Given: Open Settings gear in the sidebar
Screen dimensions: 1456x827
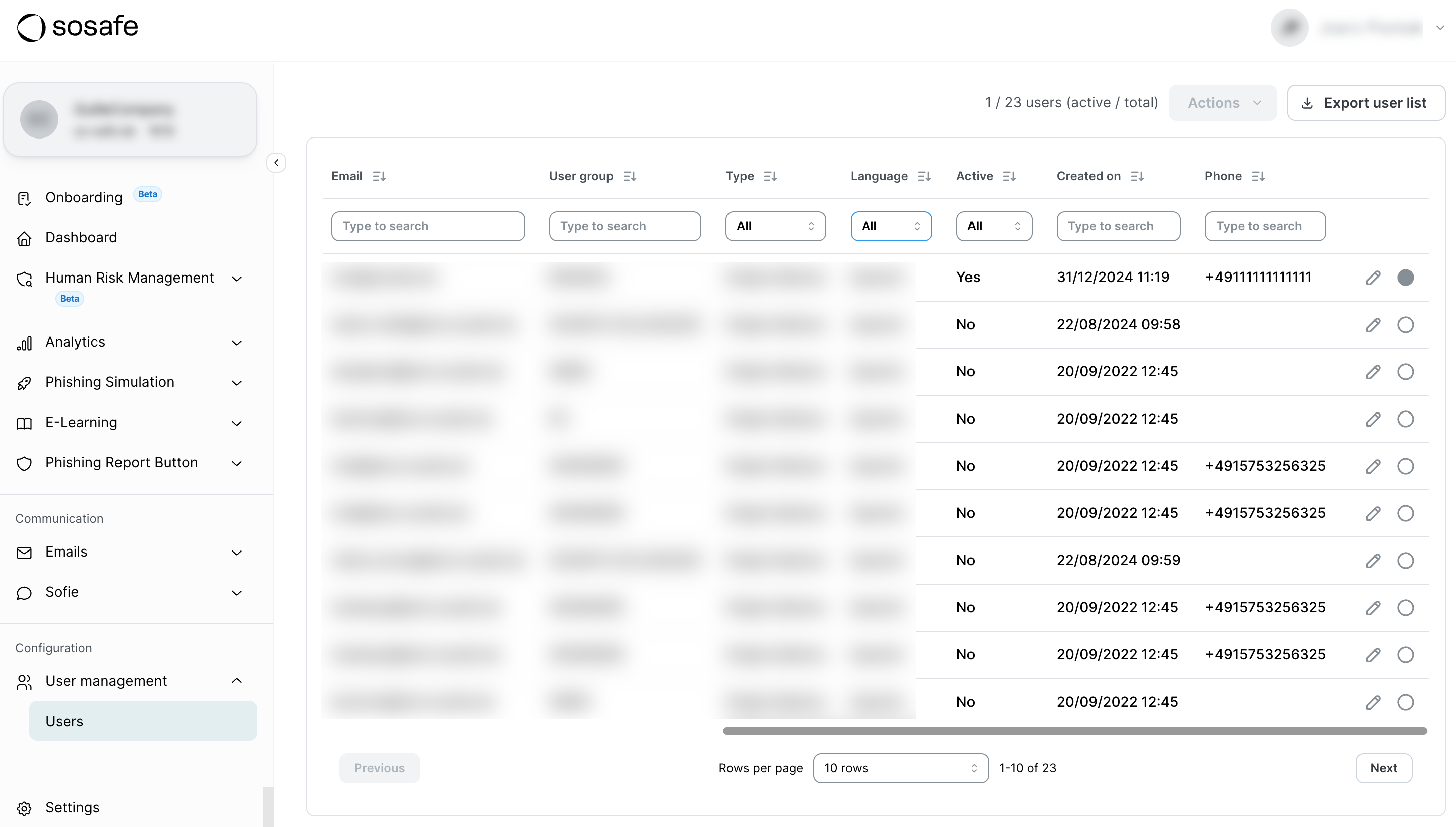Looking at the screenshot, I should pos(24,808).
